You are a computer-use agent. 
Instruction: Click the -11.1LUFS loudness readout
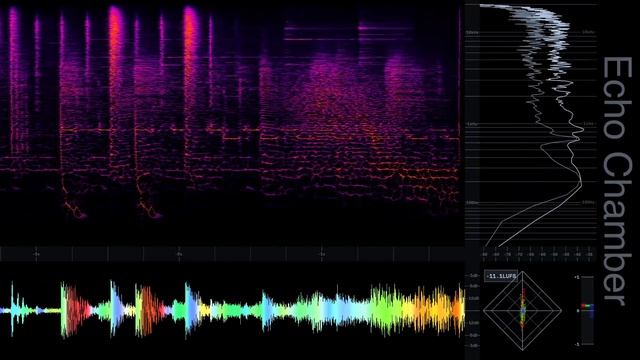point(501,276)
